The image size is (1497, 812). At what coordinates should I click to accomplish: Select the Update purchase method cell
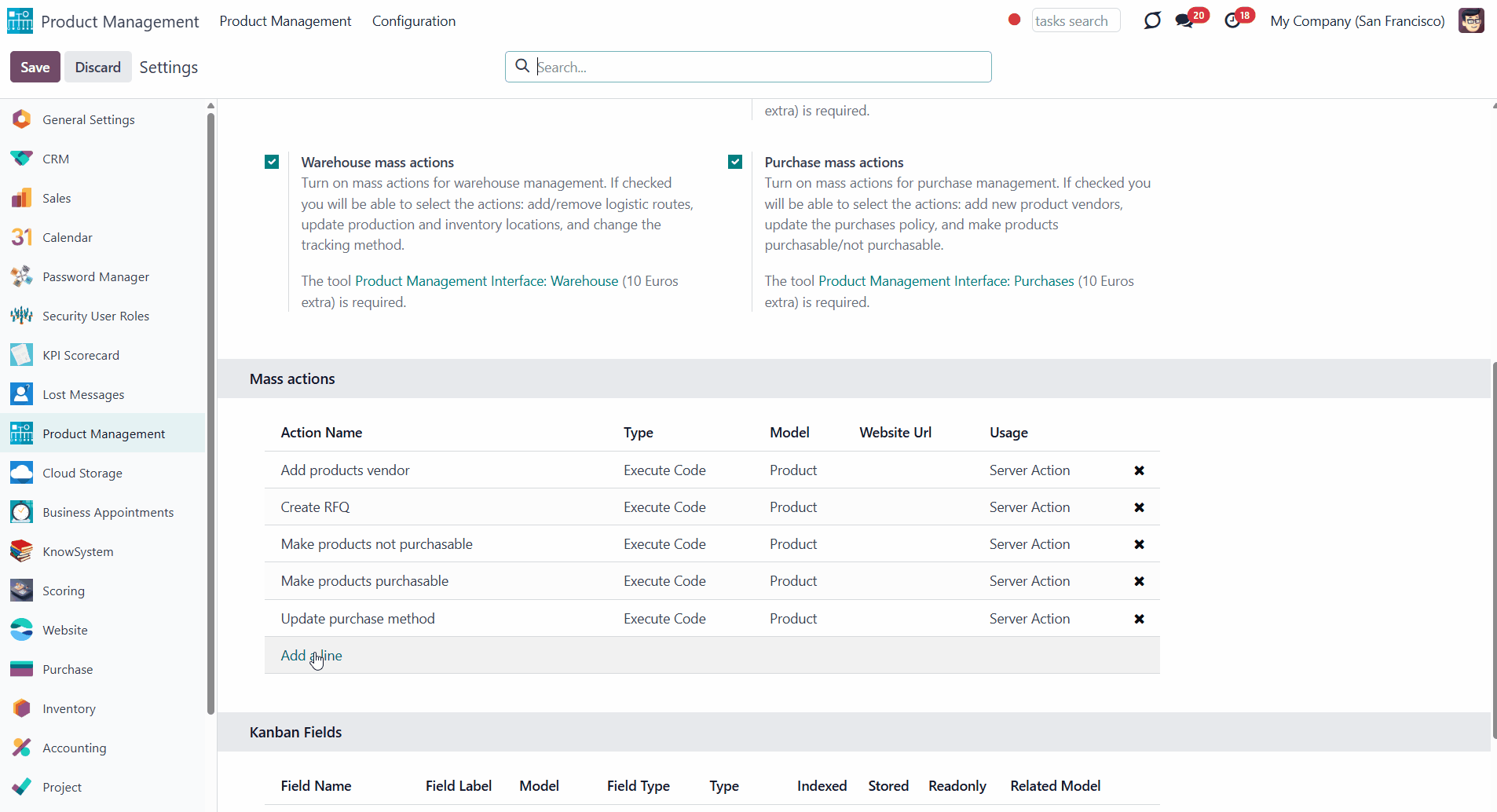pyautogui.click(x=357, y=619)
